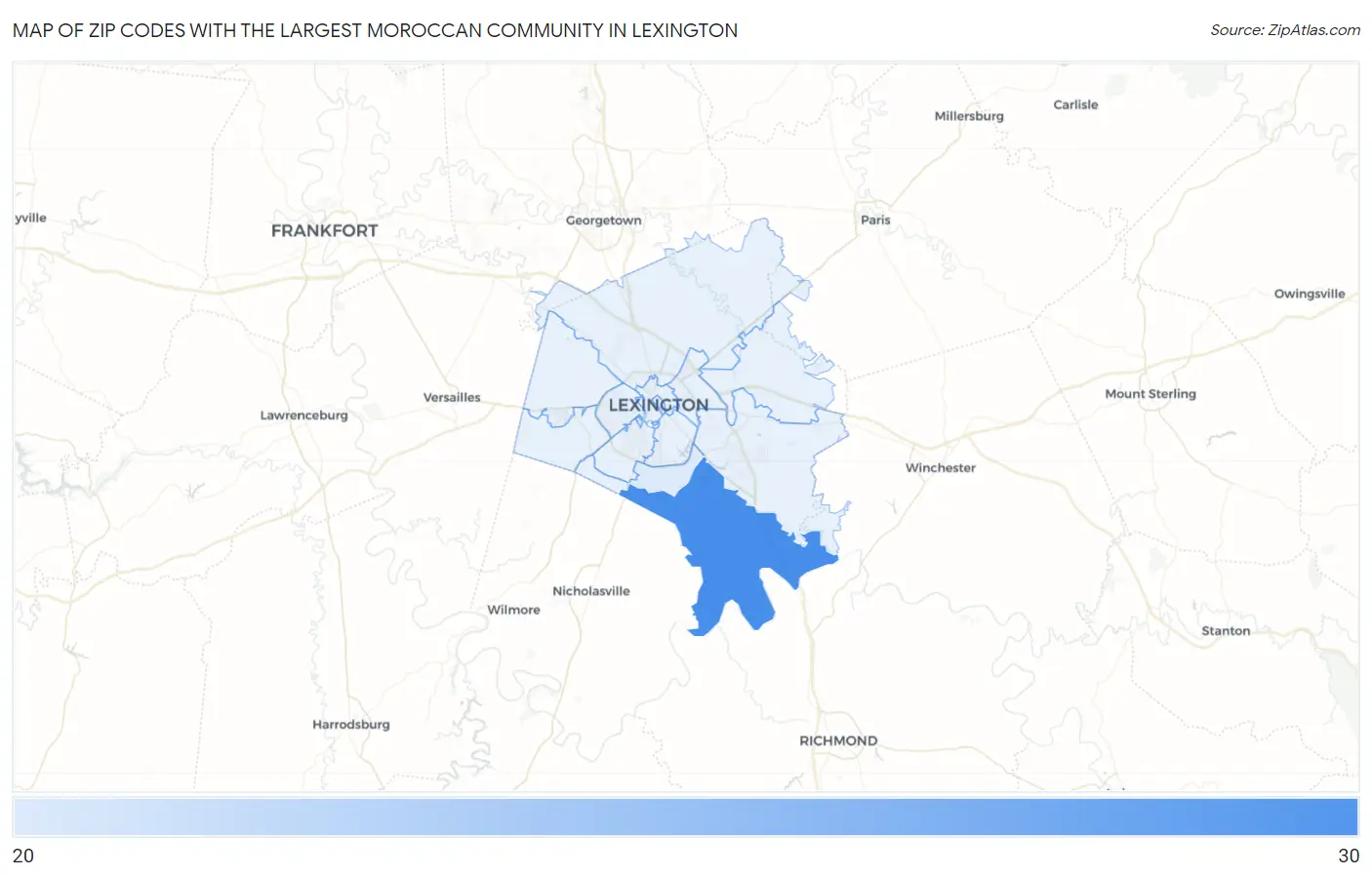
Task: Click the Source: ZipAtlas.com attribution
Action: [x=1285, y=30]
